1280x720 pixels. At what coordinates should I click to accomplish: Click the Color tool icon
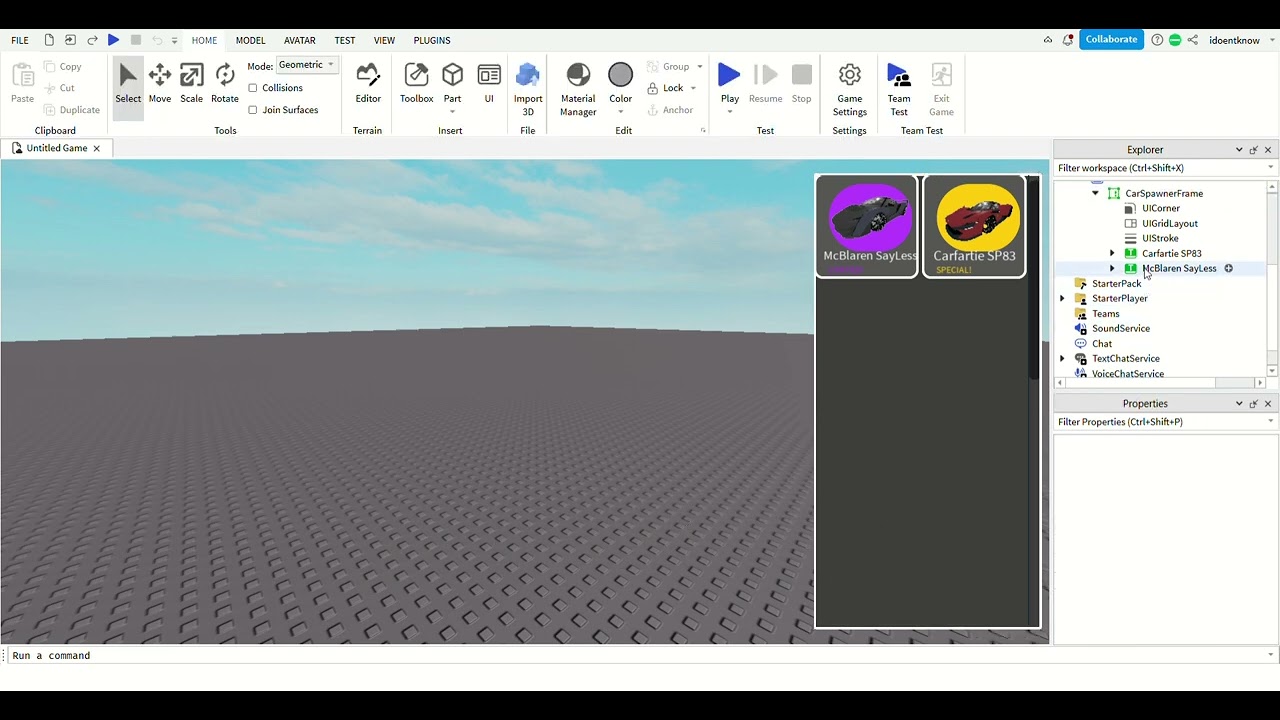[621, 76]
